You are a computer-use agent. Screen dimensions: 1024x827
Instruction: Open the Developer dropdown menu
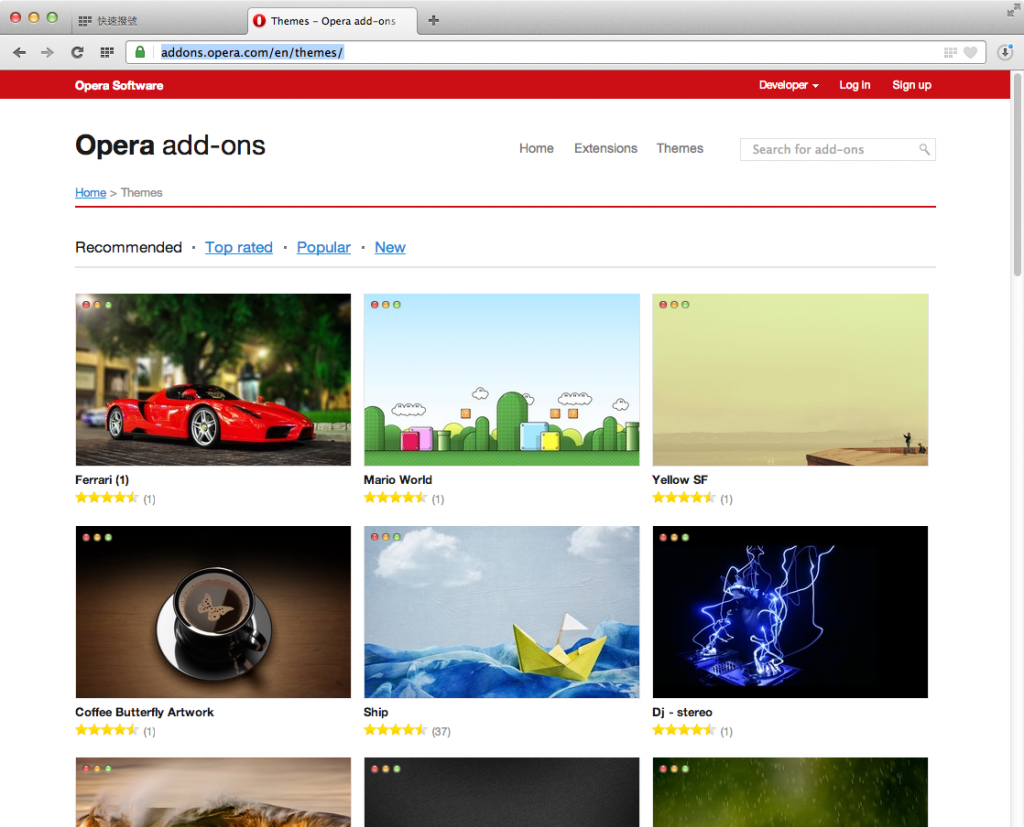[x=788, y=85]
